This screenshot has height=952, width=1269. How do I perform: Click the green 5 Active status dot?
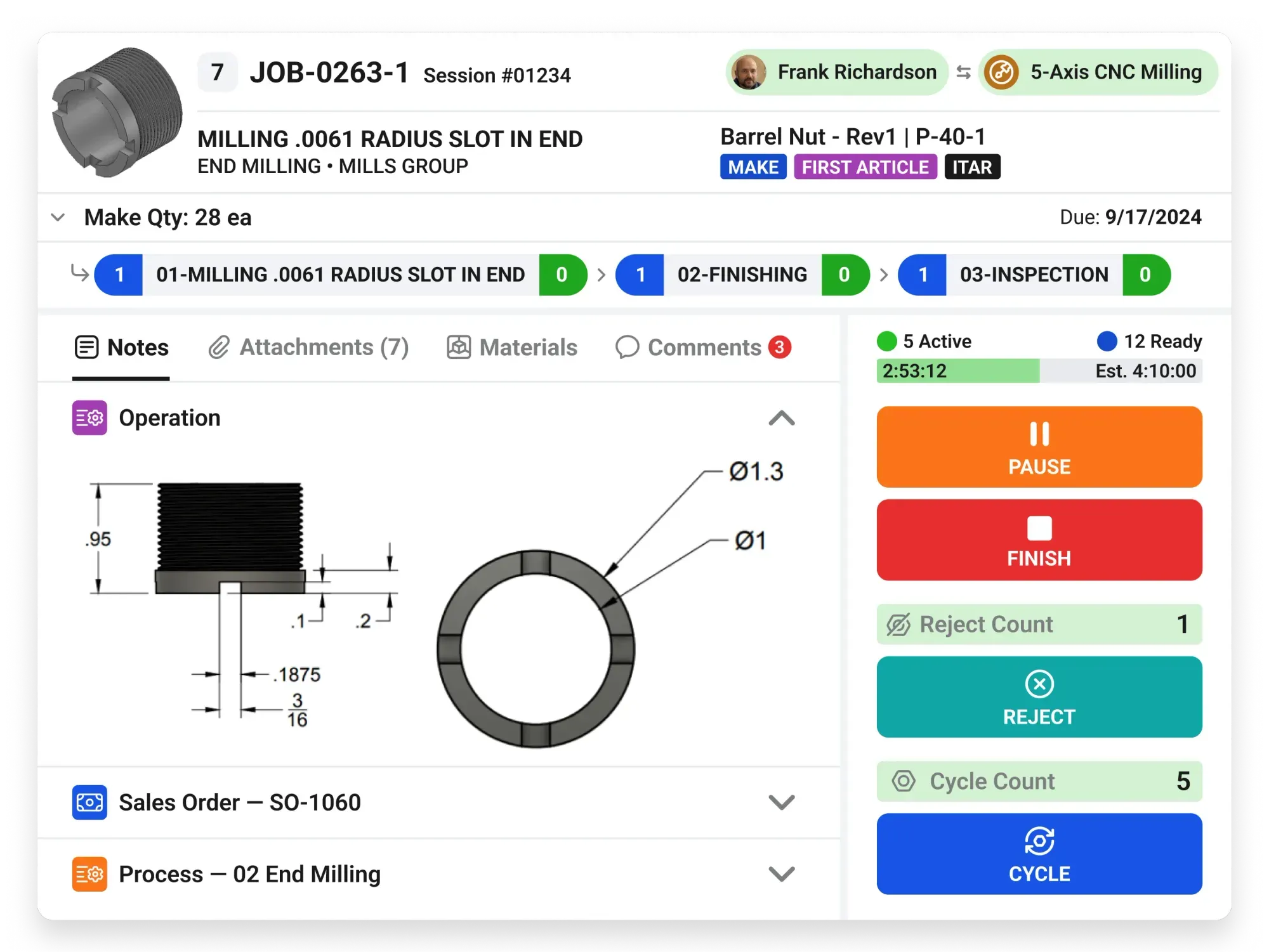[x=886, y=341]
